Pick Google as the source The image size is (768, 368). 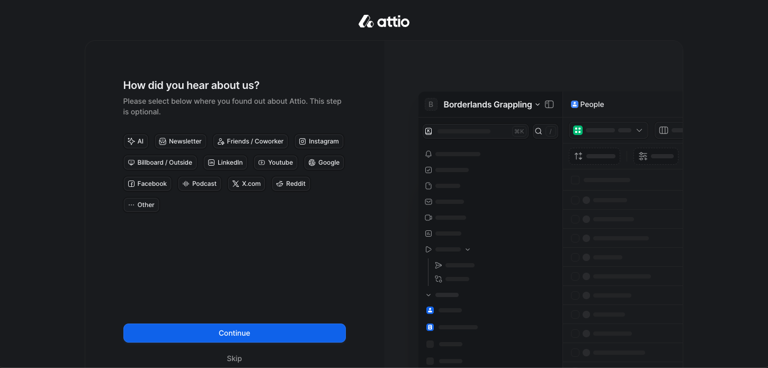click(324, 163)
